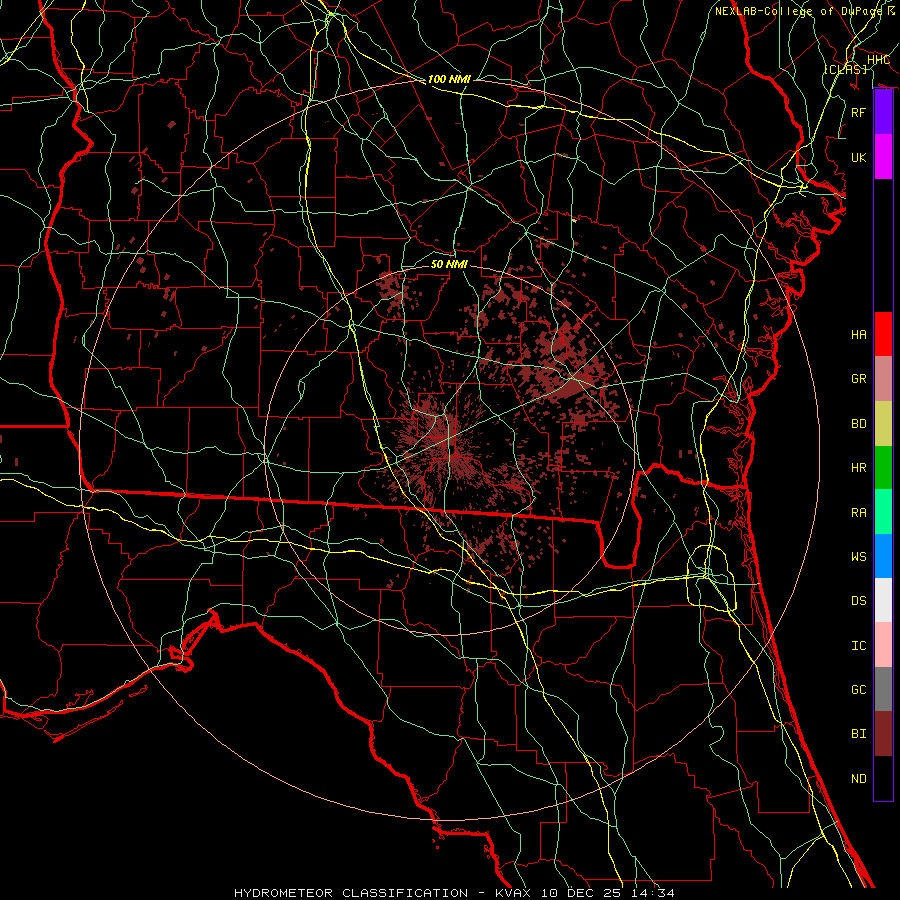
Task: Click the 'BD' legend label
Action: pyautogui.click(x=859, y=424)
